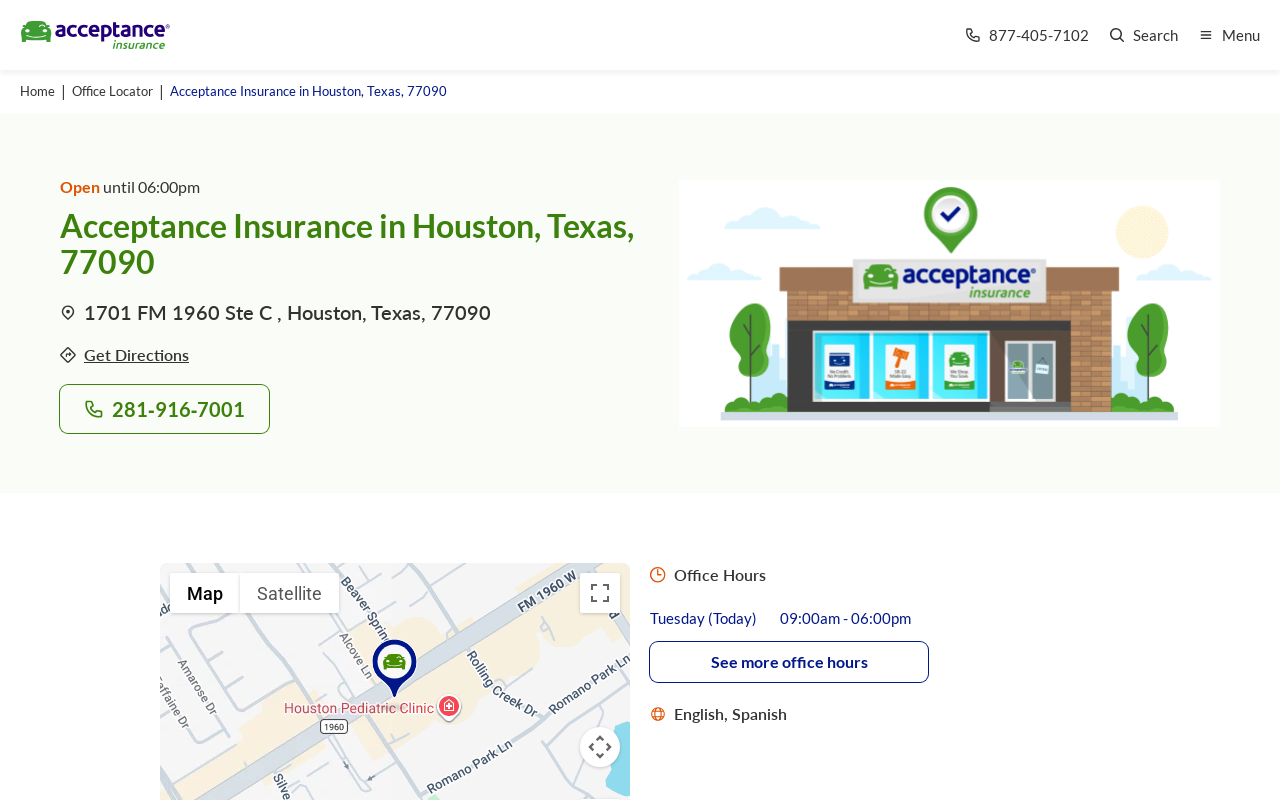Toggle fullscreen map view
This screenshot has width=1280, height=800.
[600, 593]
